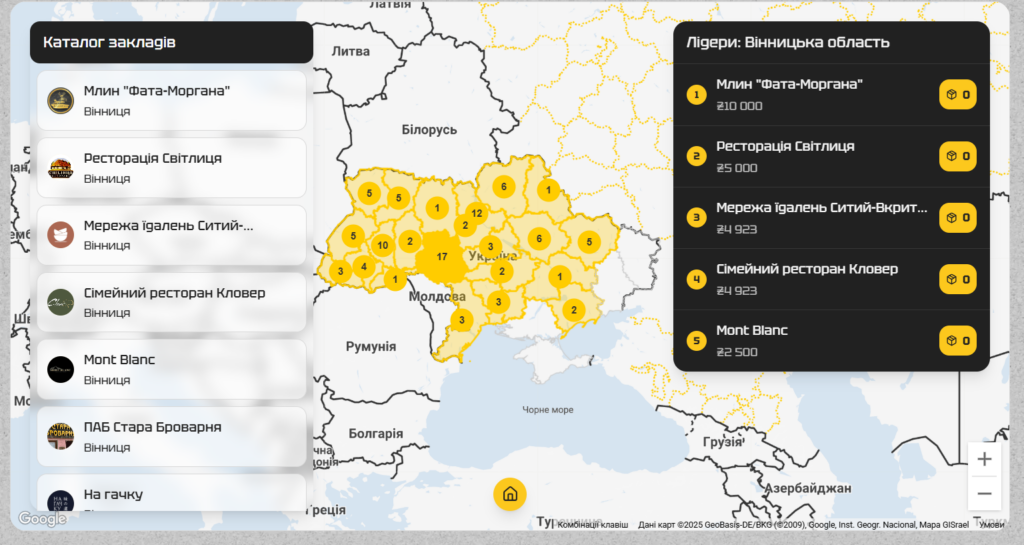1024x545 pixels.
Task: Open the cluster marker showing 17
Action: coord(441,258)
